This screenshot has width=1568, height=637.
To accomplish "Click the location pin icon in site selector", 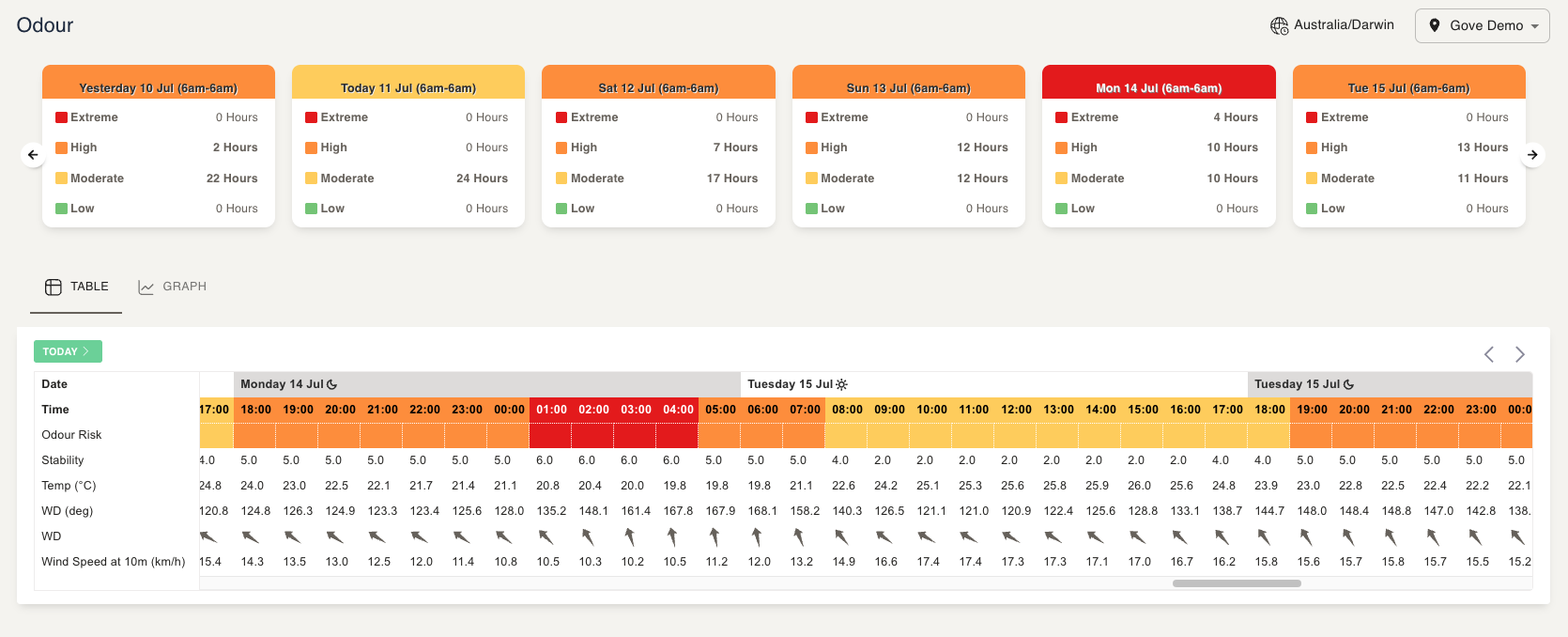I will [x=1434, y=25].
